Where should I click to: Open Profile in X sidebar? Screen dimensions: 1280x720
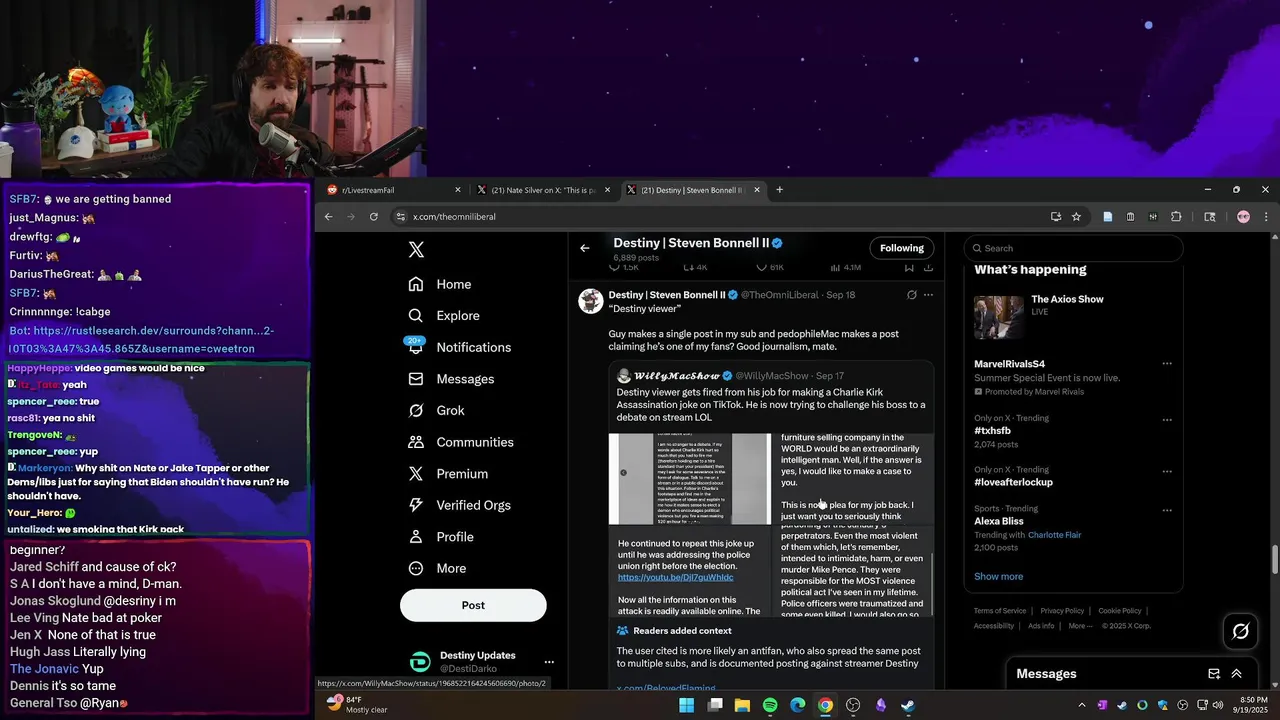click(441, 537)
